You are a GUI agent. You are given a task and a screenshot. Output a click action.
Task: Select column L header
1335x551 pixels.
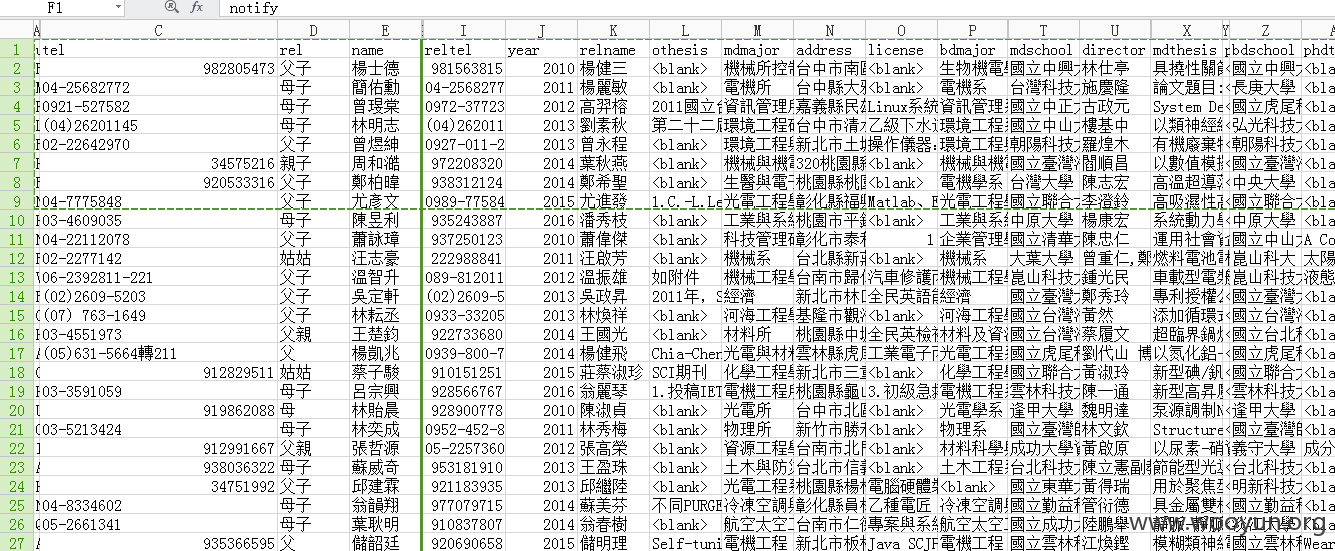pos(685,31)
